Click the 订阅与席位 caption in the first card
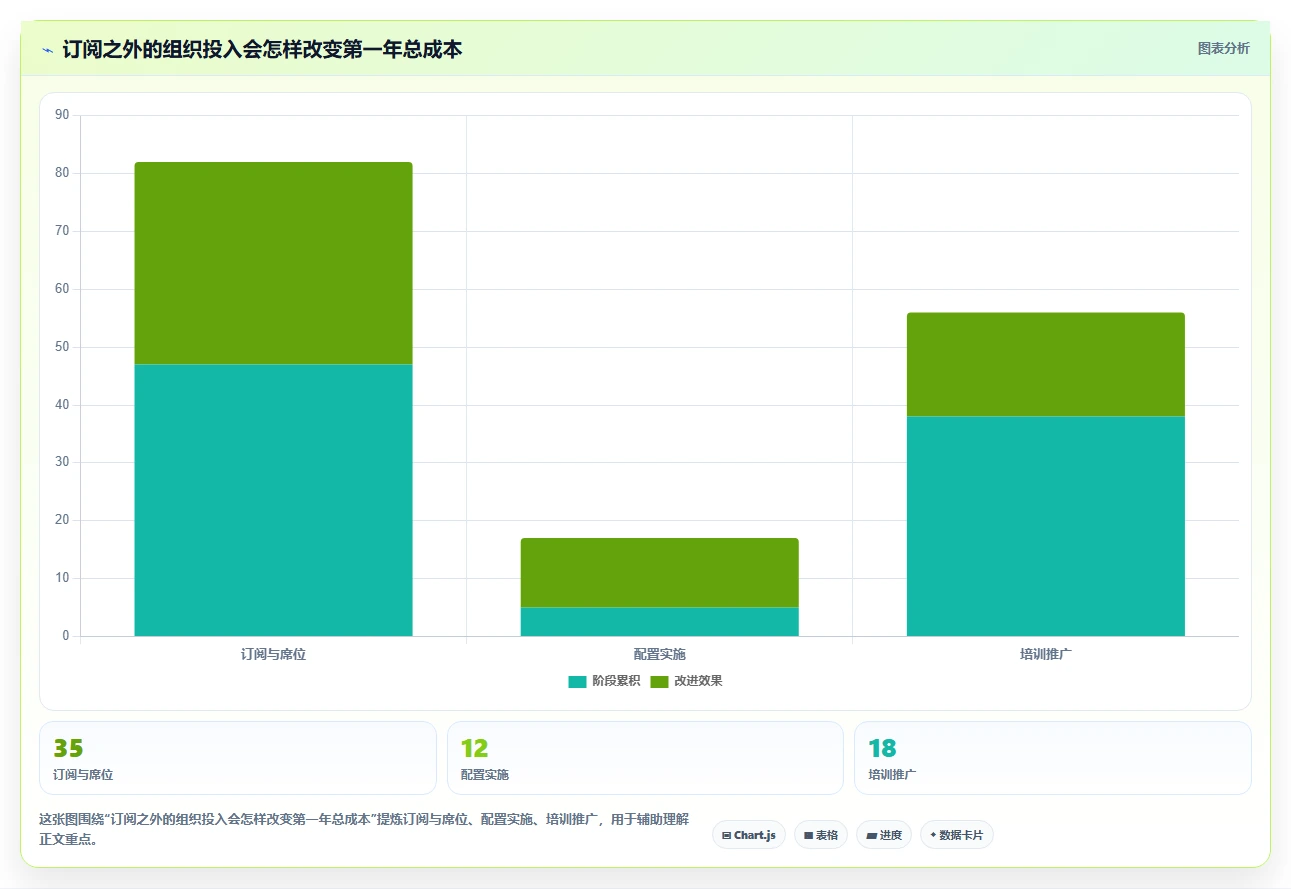Viewport: 1291px width, 889px height. click(x=83, y=775)
